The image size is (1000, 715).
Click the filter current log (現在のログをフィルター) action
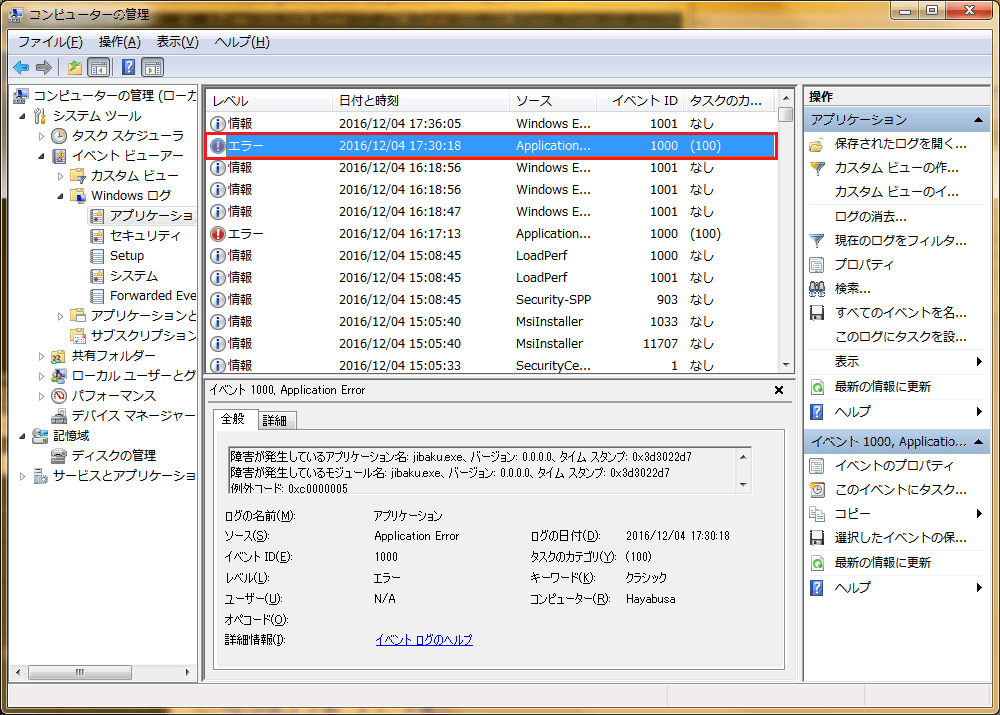pyautogui.click(x=900, y=240)
